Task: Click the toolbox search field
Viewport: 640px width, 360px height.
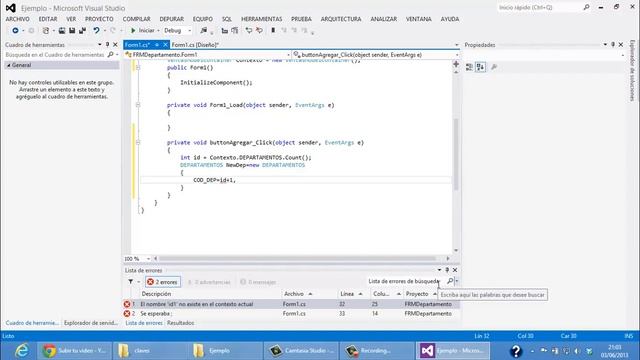Action: (x=55, y=55)
